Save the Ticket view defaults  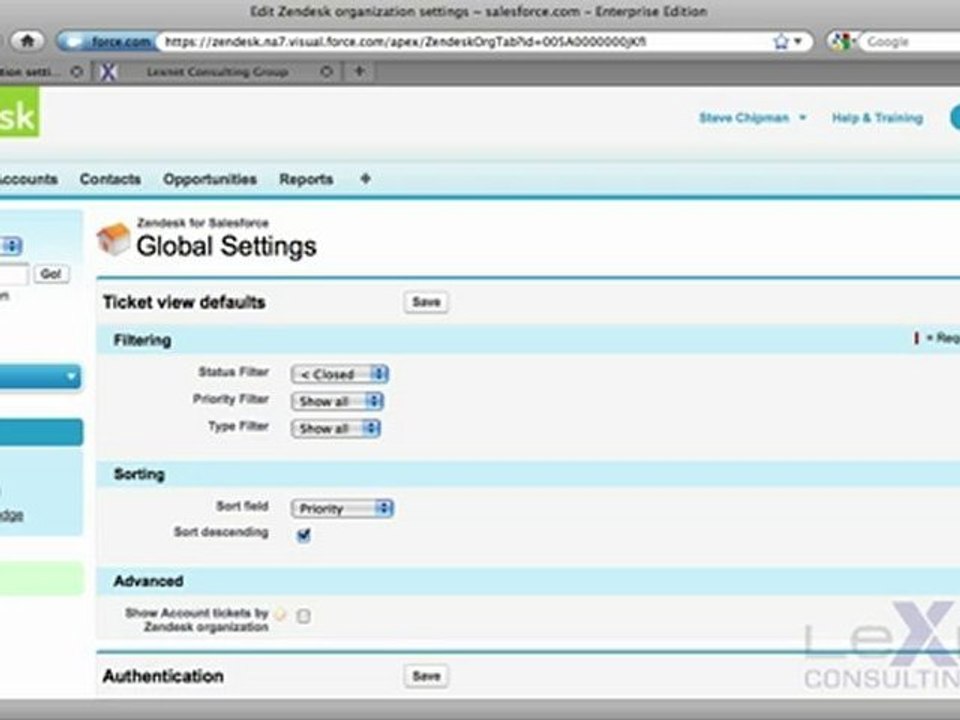[x=426, y=302]
